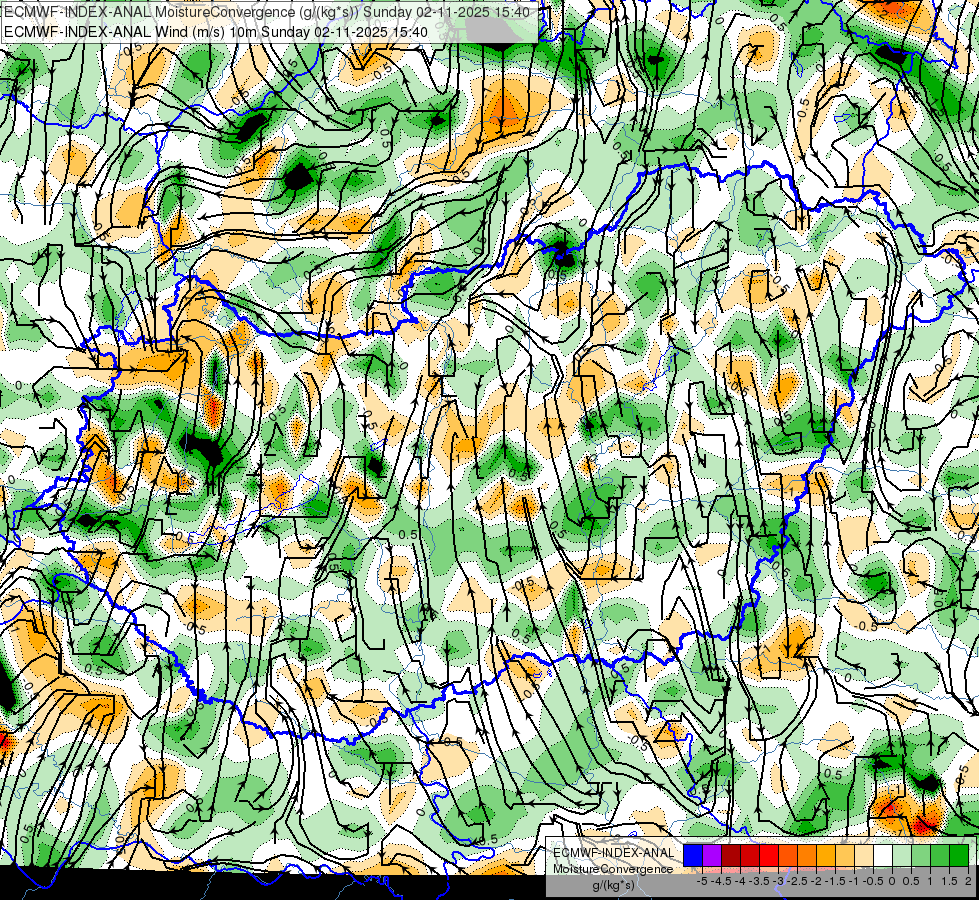This screenshot has height=900, width=979.
Task: Select the dark maroon legend swatch after -4.5
Action: pos(731,856)
